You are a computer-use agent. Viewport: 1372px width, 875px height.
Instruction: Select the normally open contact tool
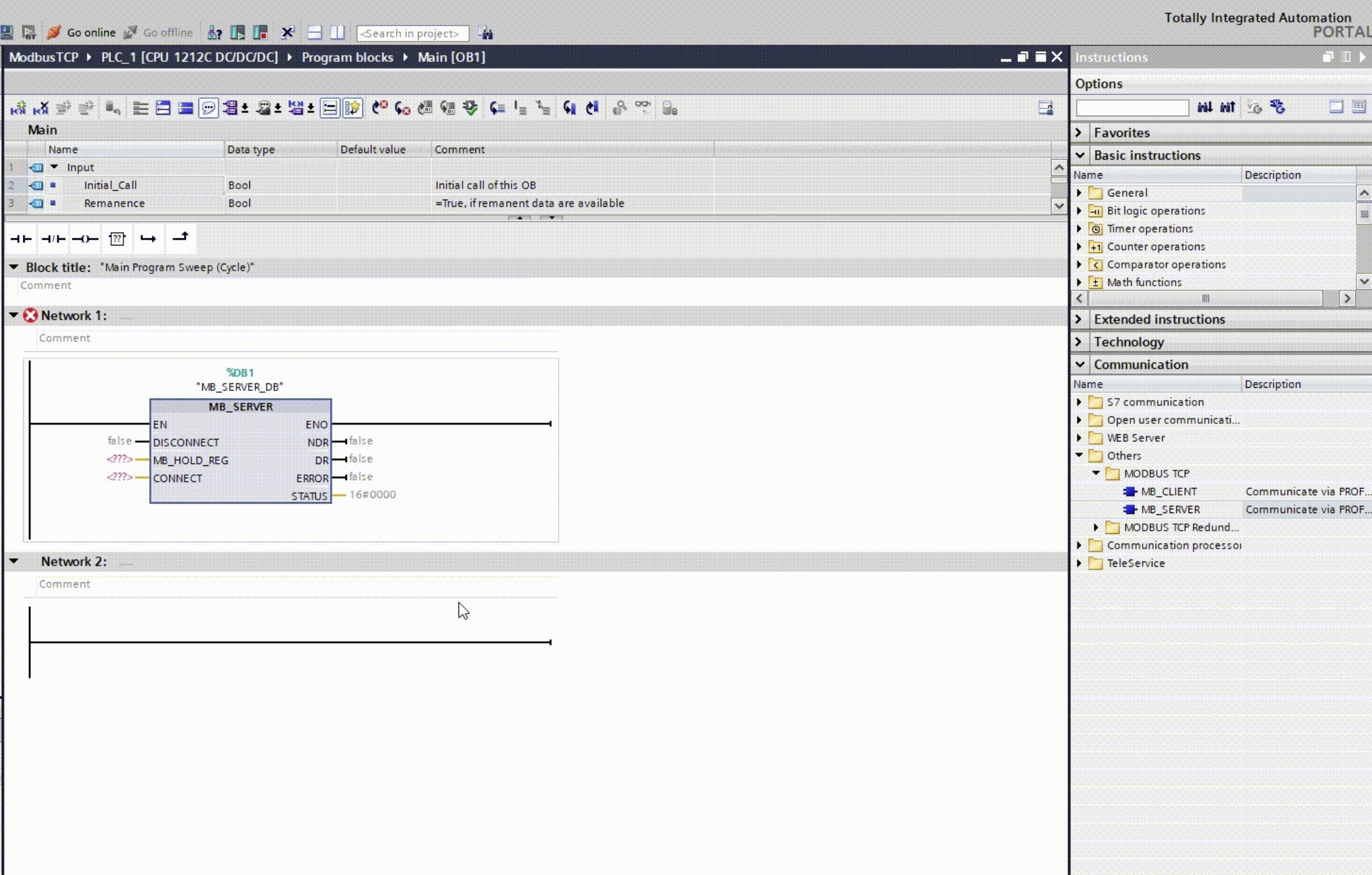(x=20, y=238)
